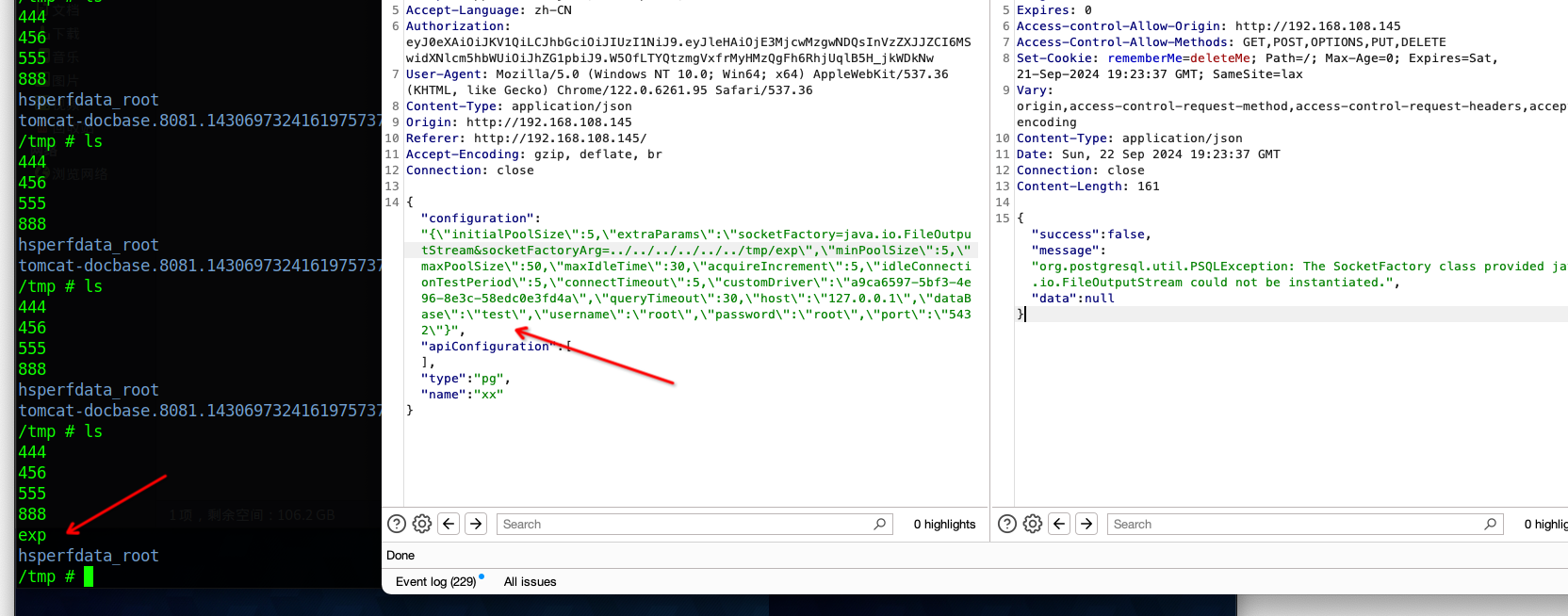Go to previous search match in request
Screen dimensions: 1568x616
tap(449, 524)
